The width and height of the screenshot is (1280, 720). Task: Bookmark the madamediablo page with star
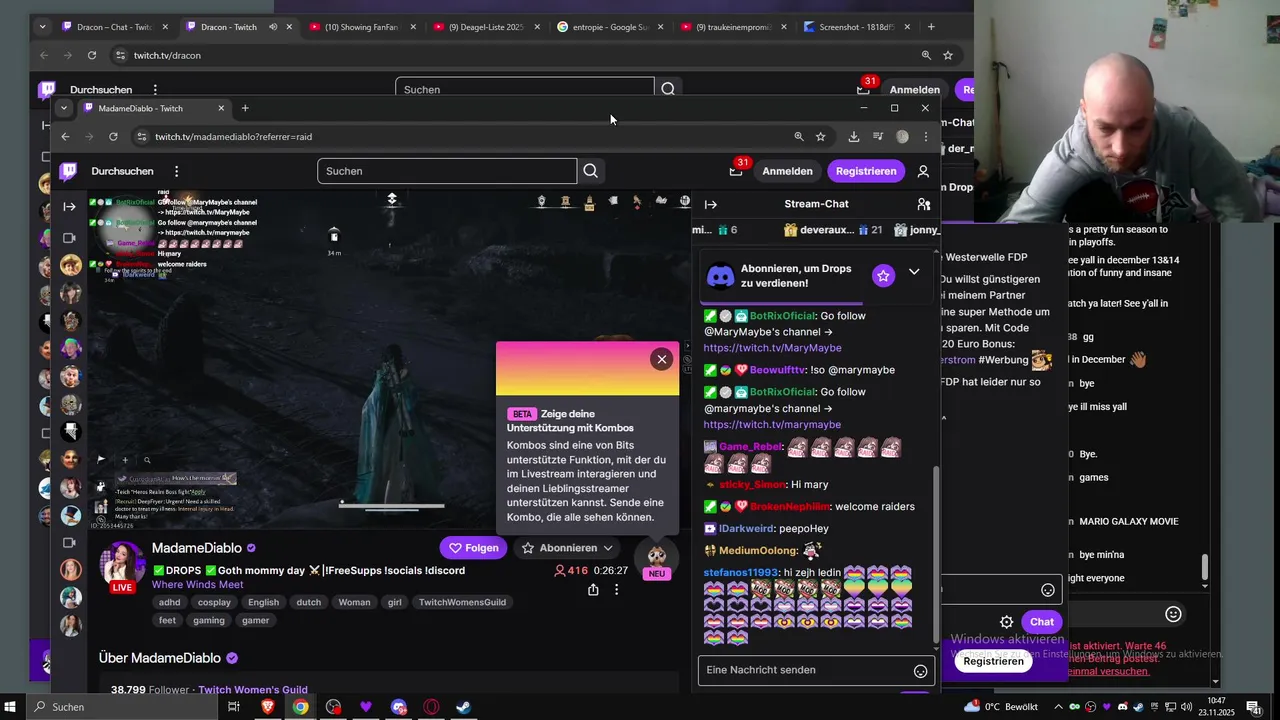point(820,136)
